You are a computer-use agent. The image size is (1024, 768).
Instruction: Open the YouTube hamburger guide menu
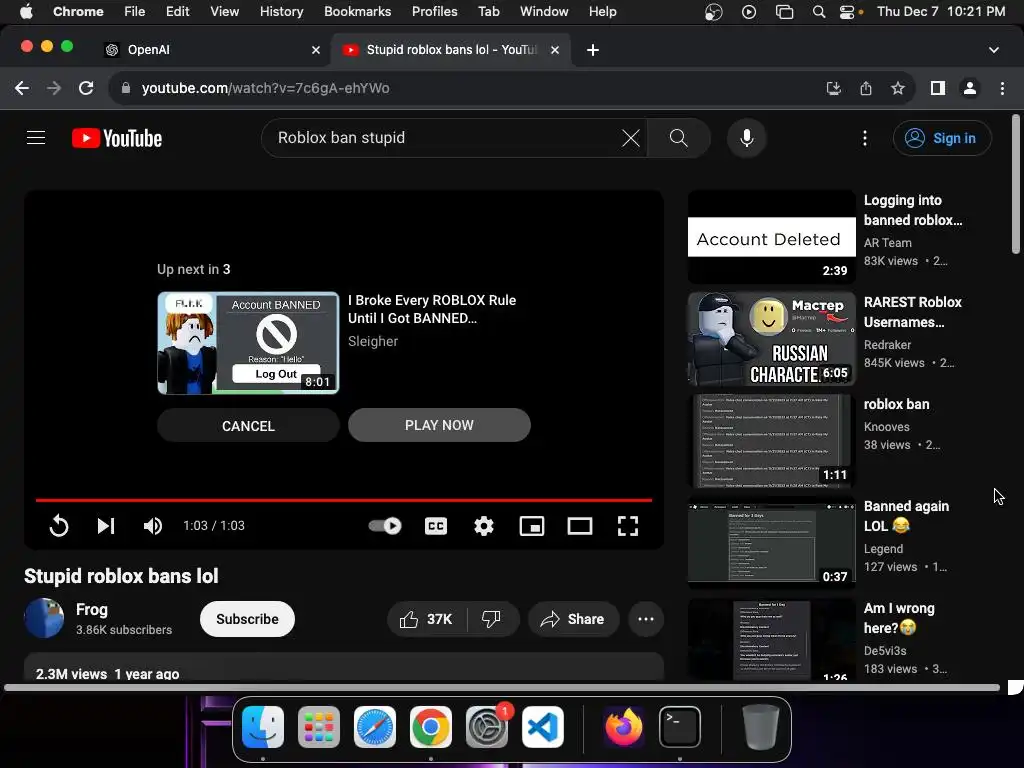(36, 138)
